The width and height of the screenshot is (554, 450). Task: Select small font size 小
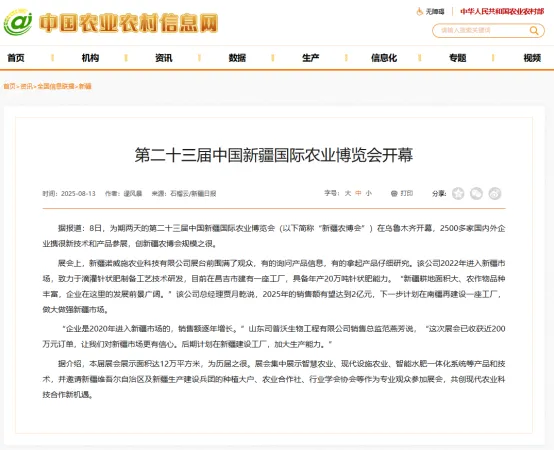(x=369, y=193)
